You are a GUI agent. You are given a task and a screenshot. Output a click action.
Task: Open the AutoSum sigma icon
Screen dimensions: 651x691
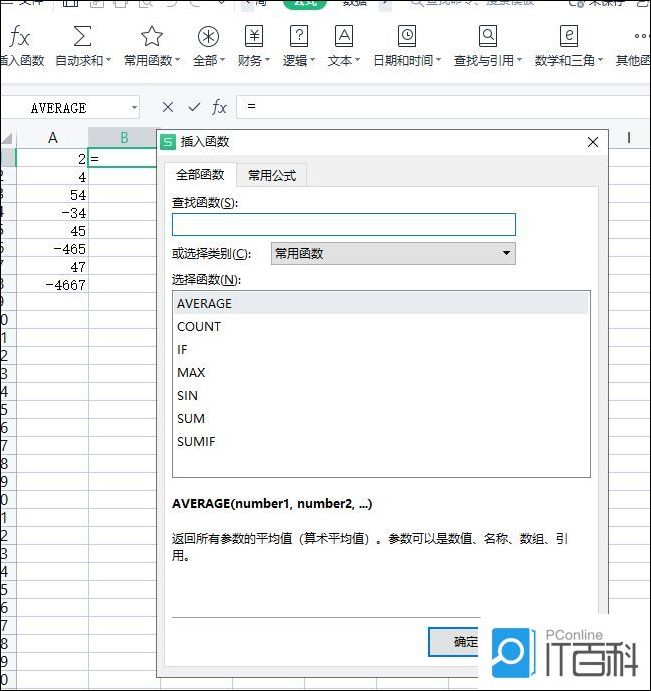82,36
